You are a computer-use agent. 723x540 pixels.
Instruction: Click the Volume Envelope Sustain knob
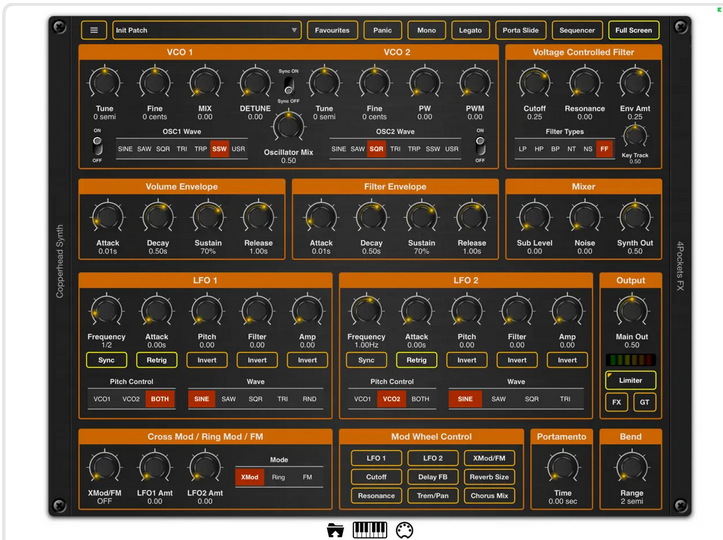click(207, 217)
